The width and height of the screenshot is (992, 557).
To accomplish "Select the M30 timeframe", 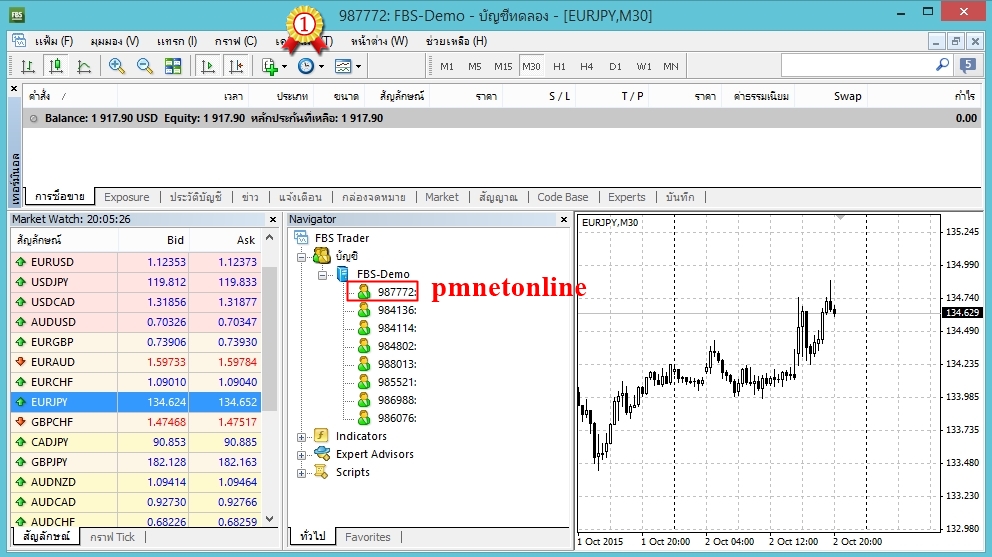I will (531, 66).
